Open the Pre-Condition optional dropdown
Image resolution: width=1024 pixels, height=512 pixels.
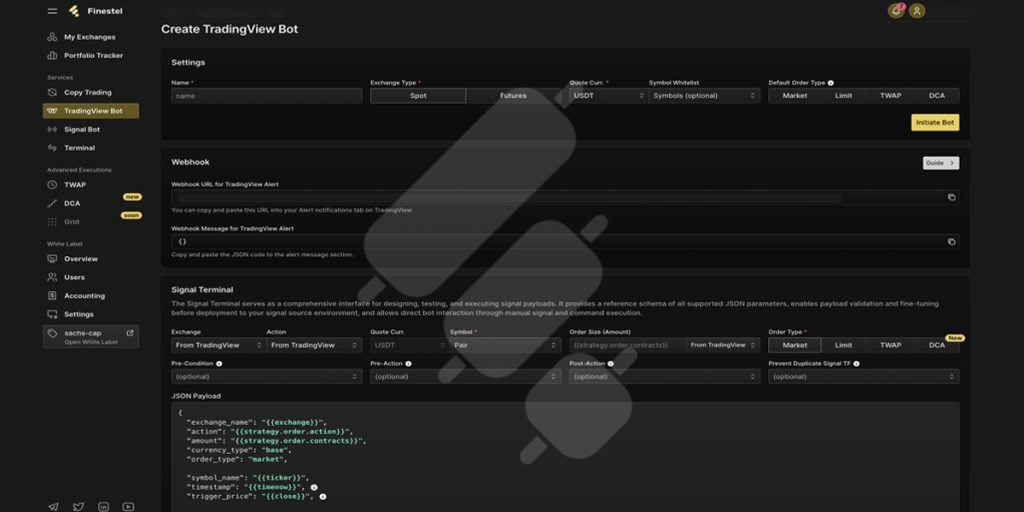tap(266, 377)
